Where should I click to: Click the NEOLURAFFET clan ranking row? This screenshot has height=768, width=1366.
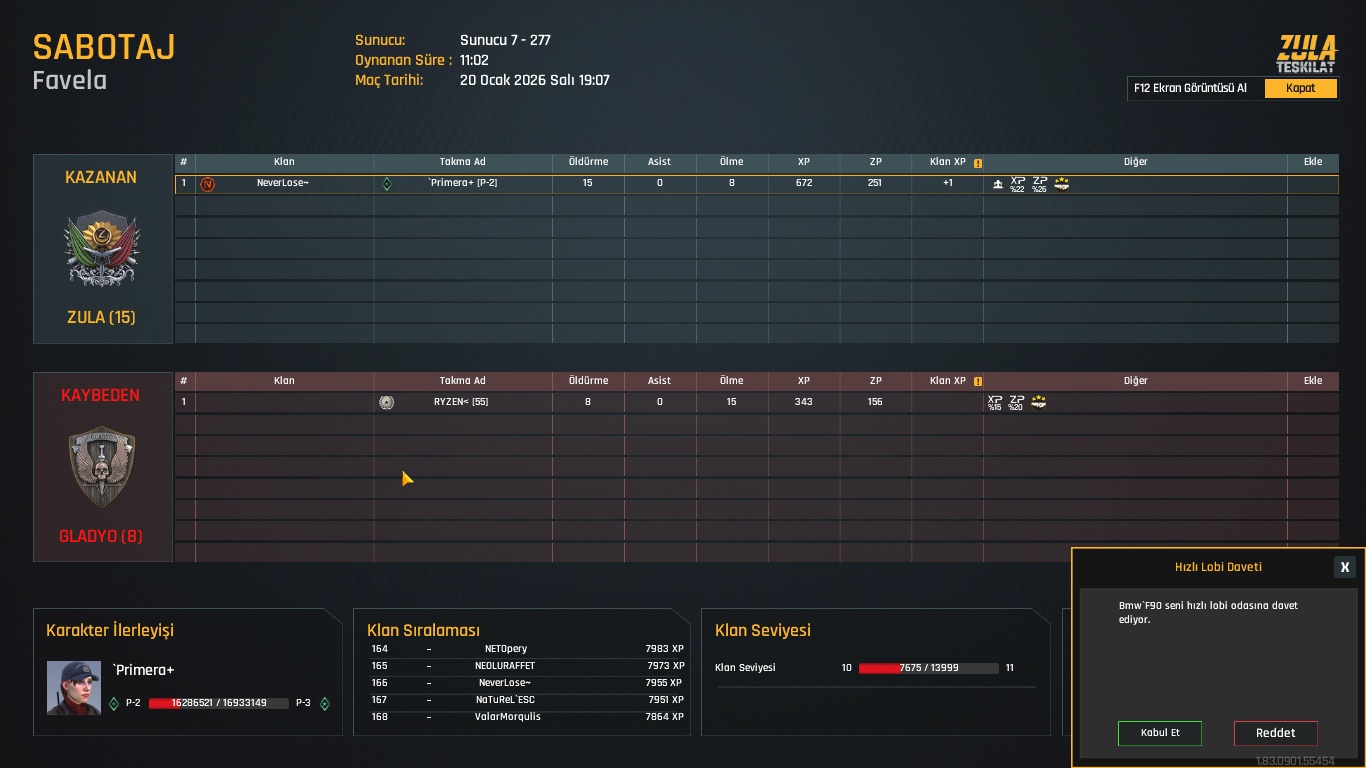[x=528, y=666]
